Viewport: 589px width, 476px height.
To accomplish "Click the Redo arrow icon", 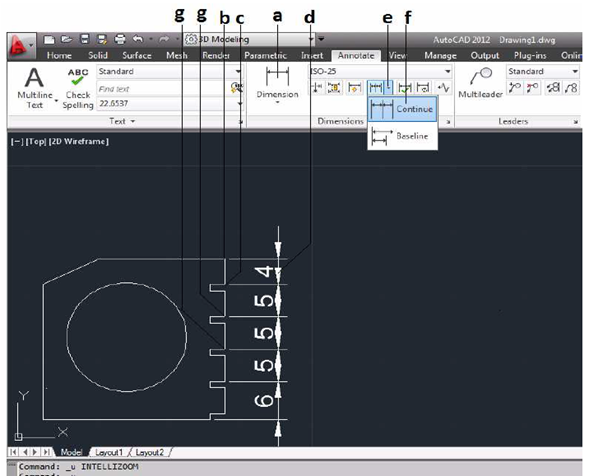I will coord(164,39).
